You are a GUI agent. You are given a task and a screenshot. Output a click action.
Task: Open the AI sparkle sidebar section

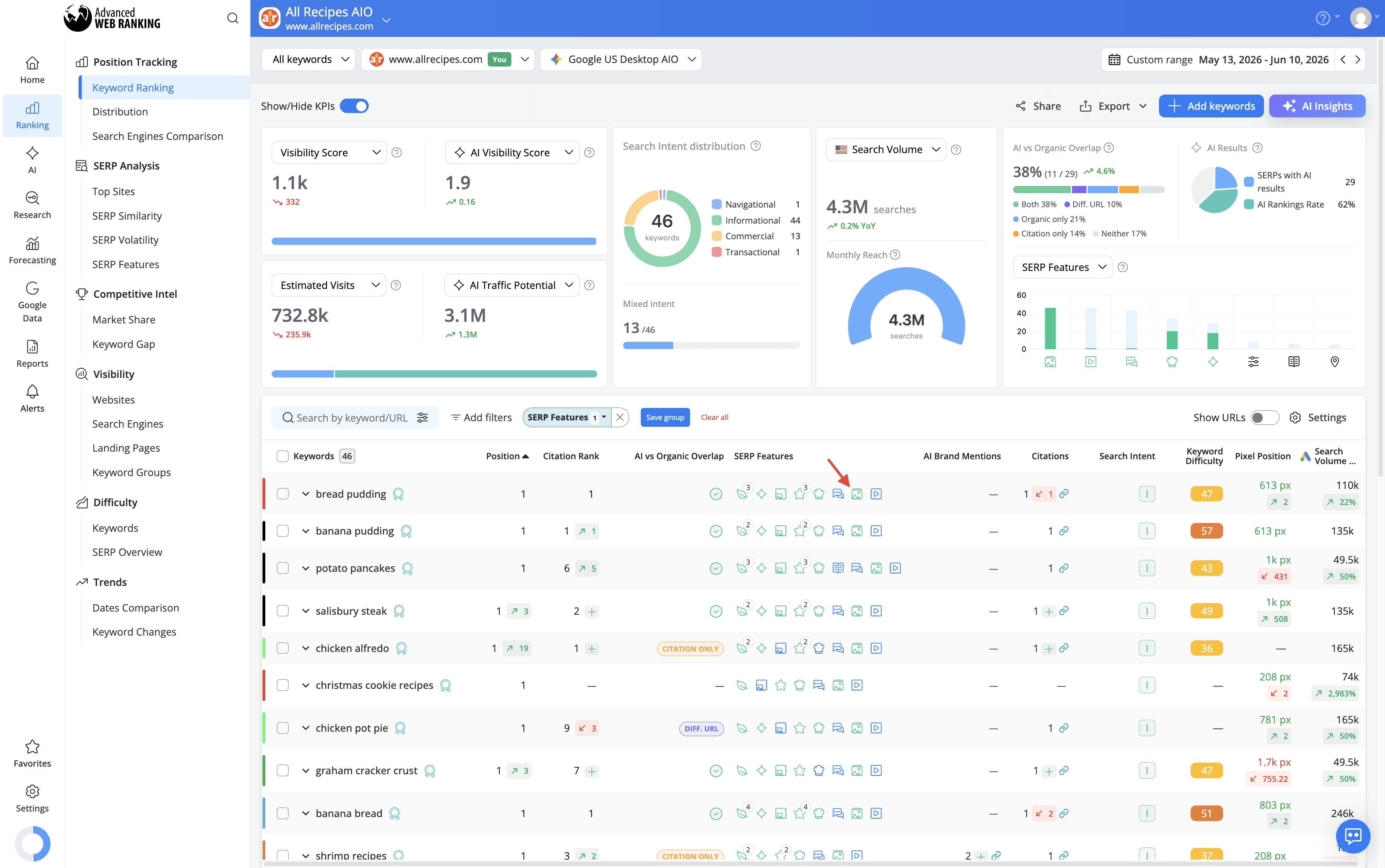tap(32, 160)
